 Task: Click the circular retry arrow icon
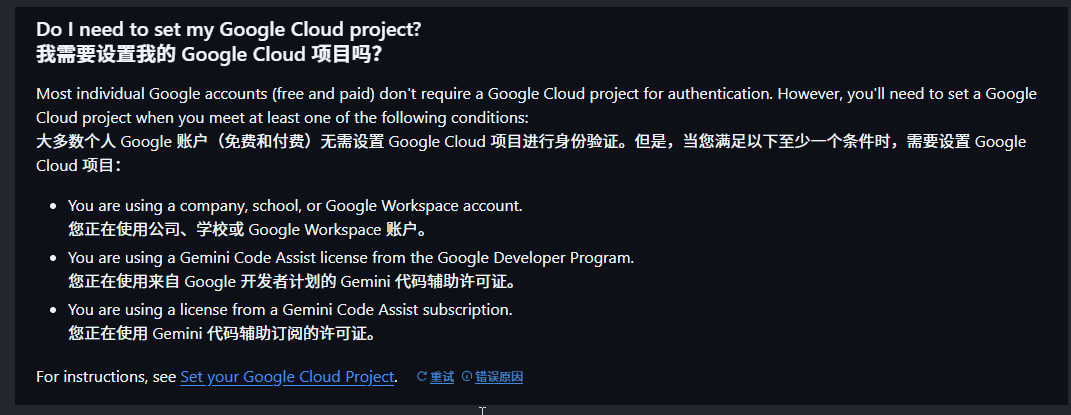(422, 377)
